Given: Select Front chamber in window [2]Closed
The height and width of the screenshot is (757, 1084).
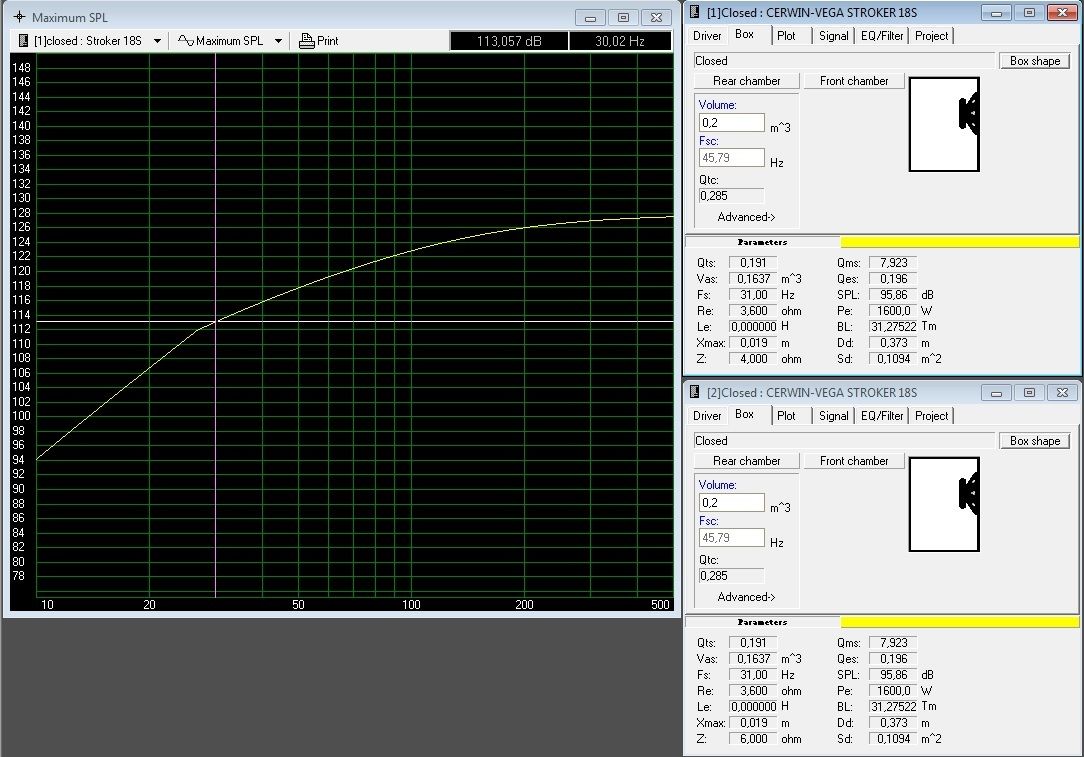Looking at the screenshot, I should point(854,460).
